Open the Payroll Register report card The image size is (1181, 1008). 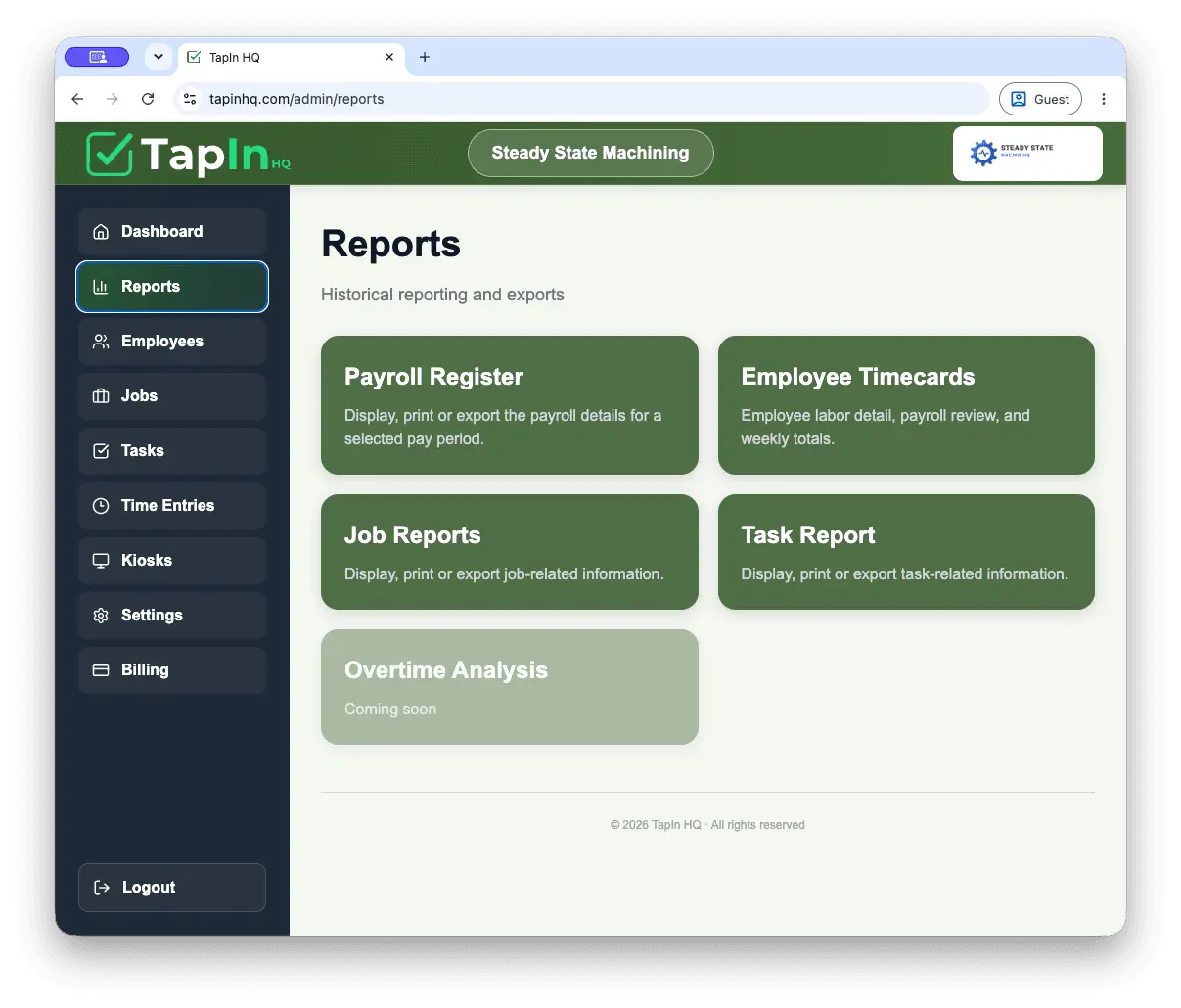(x=510, y=405)
